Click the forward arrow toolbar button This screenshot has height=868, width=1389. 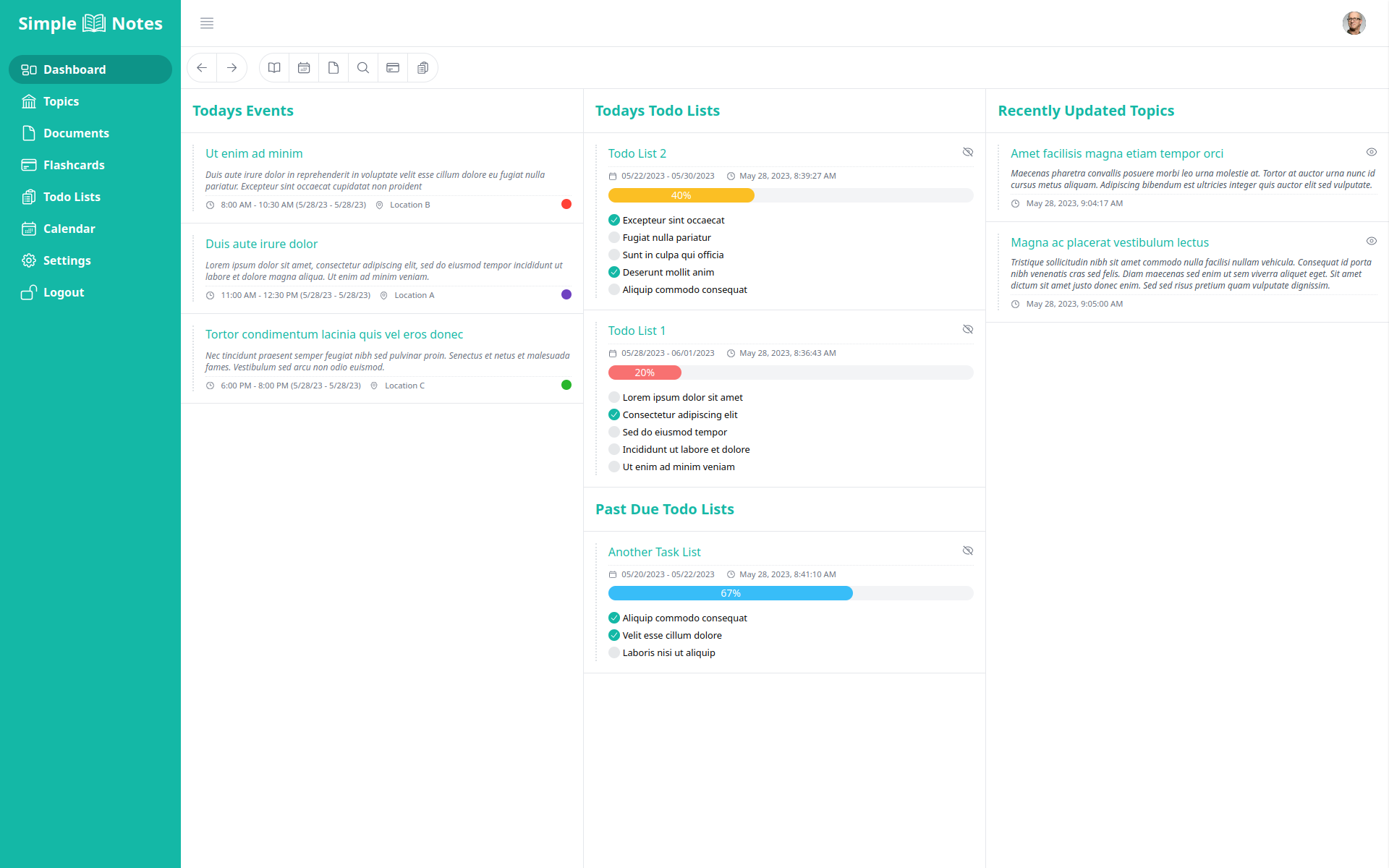[x=231, y=68]
